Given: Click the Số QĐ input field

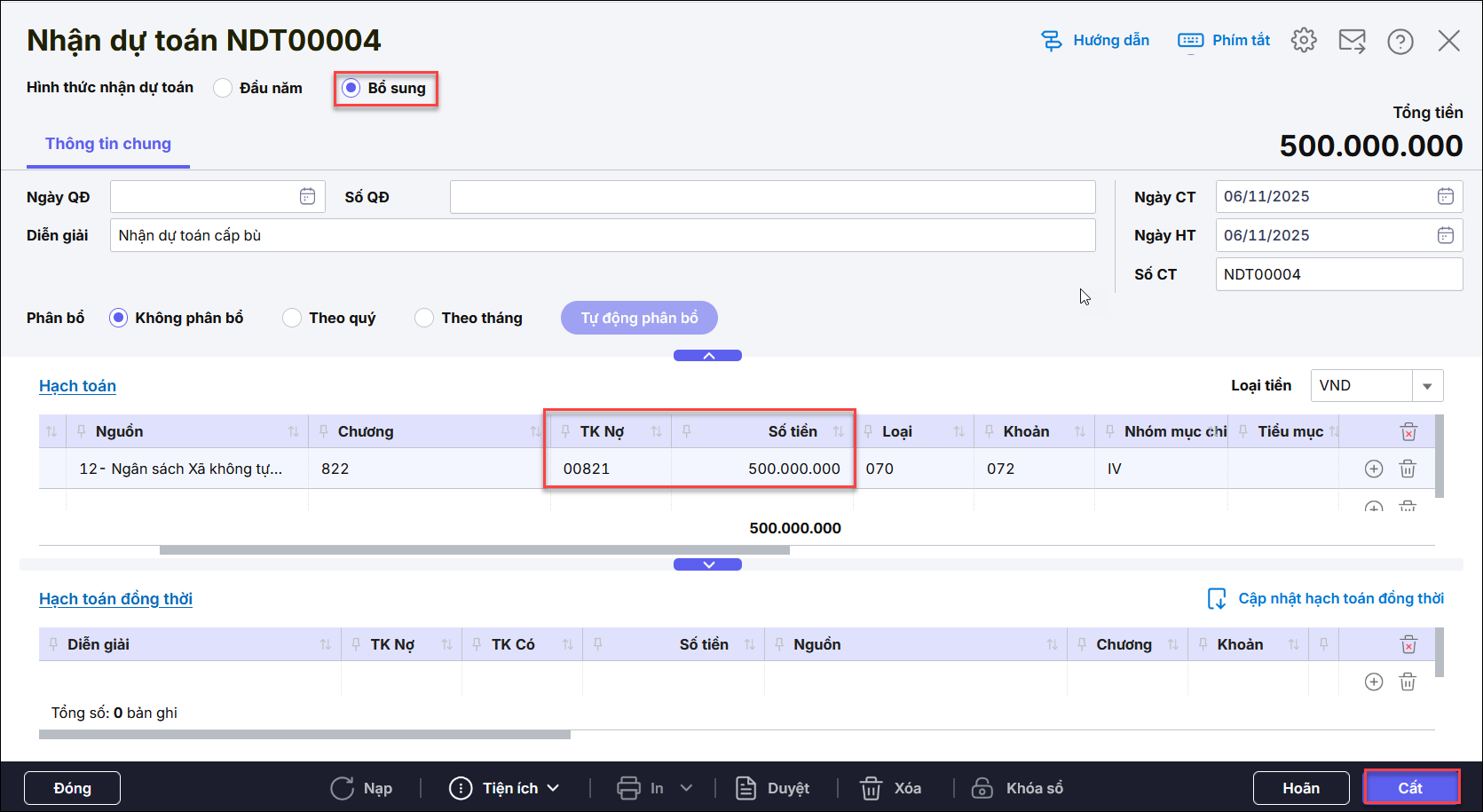Looking at the screenshot, I should [x=772, y=197].
